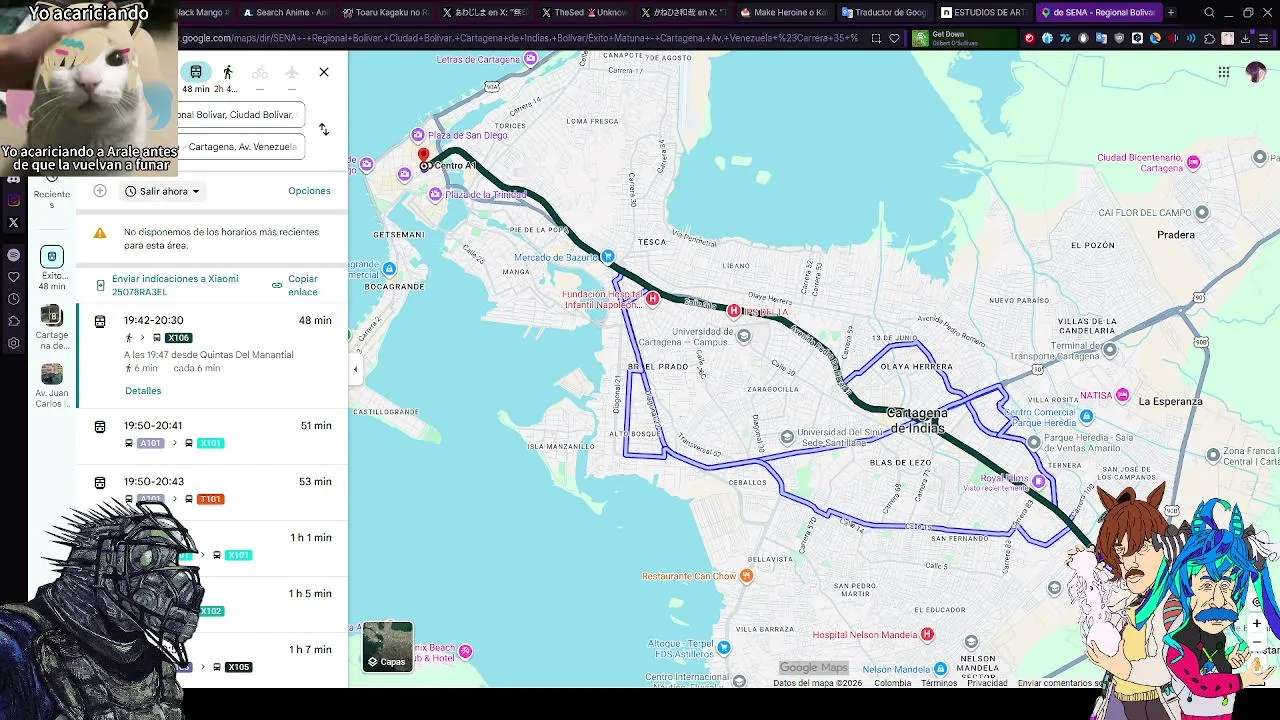The image size is (1280, 720).
Task: Select the walking travel mode icon
Action: click(228, 72)
